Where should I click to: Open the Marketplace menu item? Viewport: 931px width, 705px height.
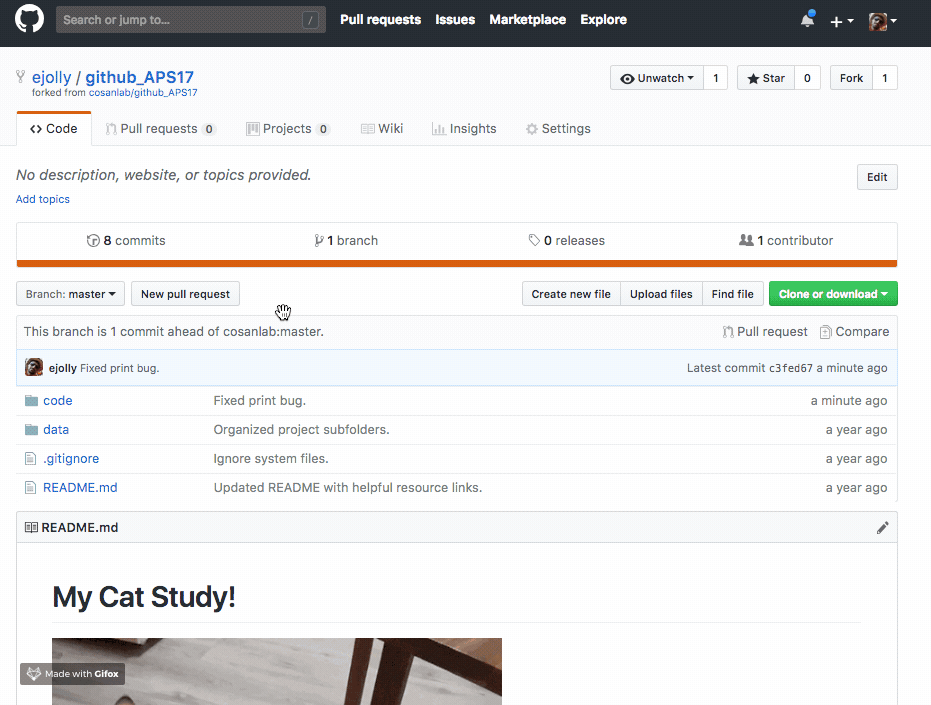click(x=527, y=19)
